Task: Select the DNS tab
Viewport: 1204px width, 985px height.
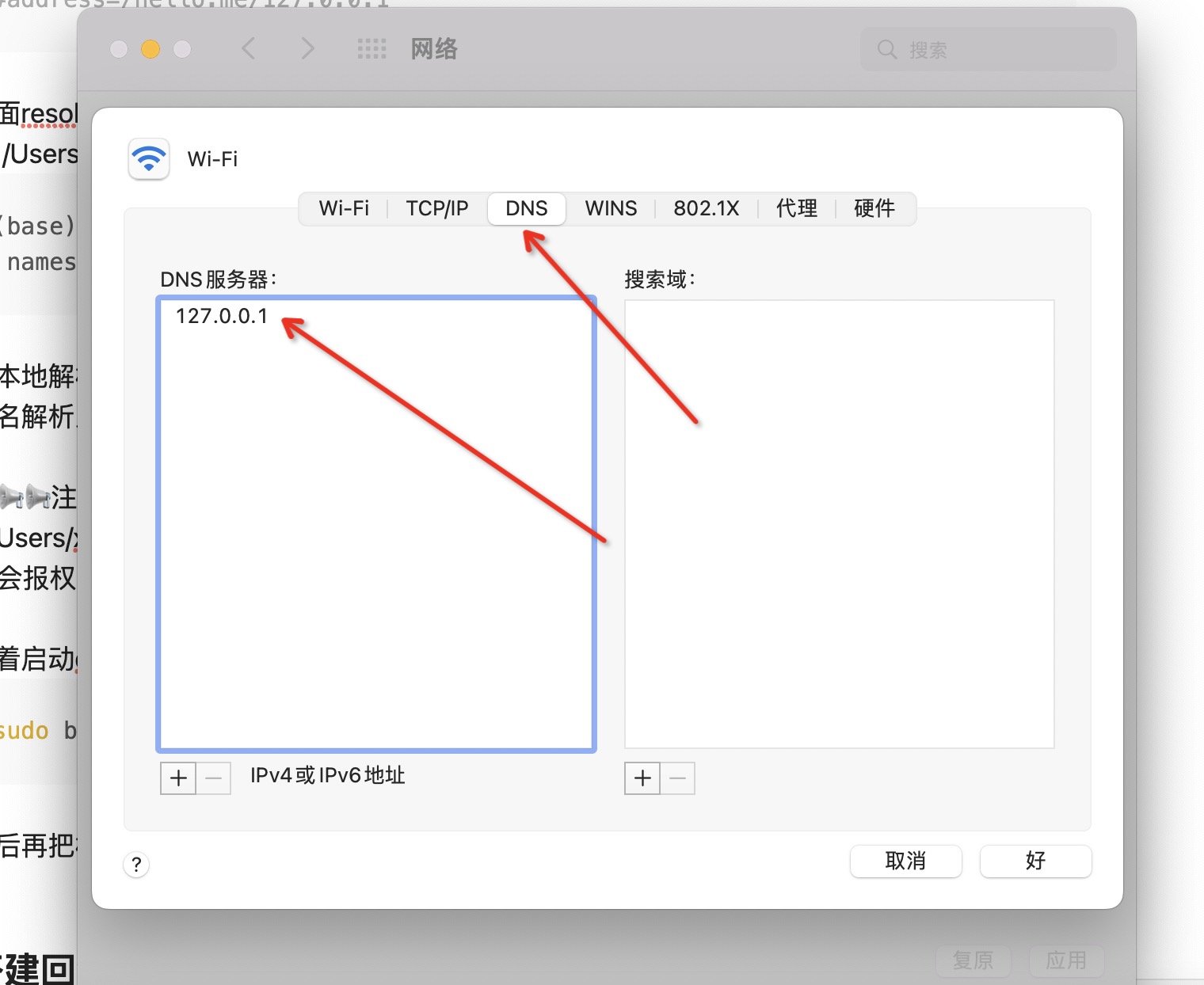Action: [x=527, y=208]
